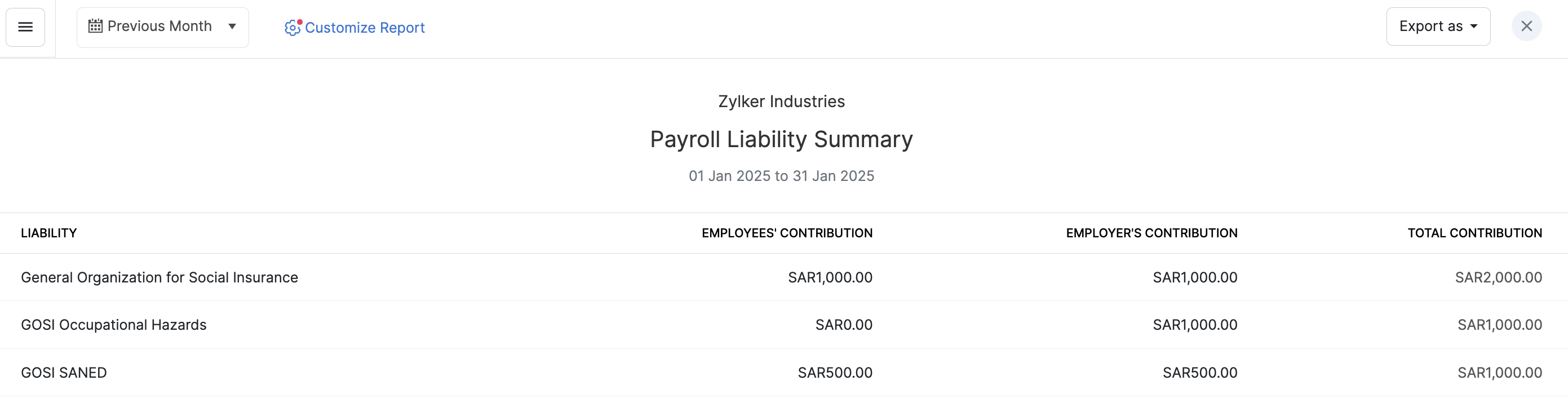This screenshot has width=1568, height=398.
Task: Click the calendar icon beside Previous Month
Action: pos(95,26)
